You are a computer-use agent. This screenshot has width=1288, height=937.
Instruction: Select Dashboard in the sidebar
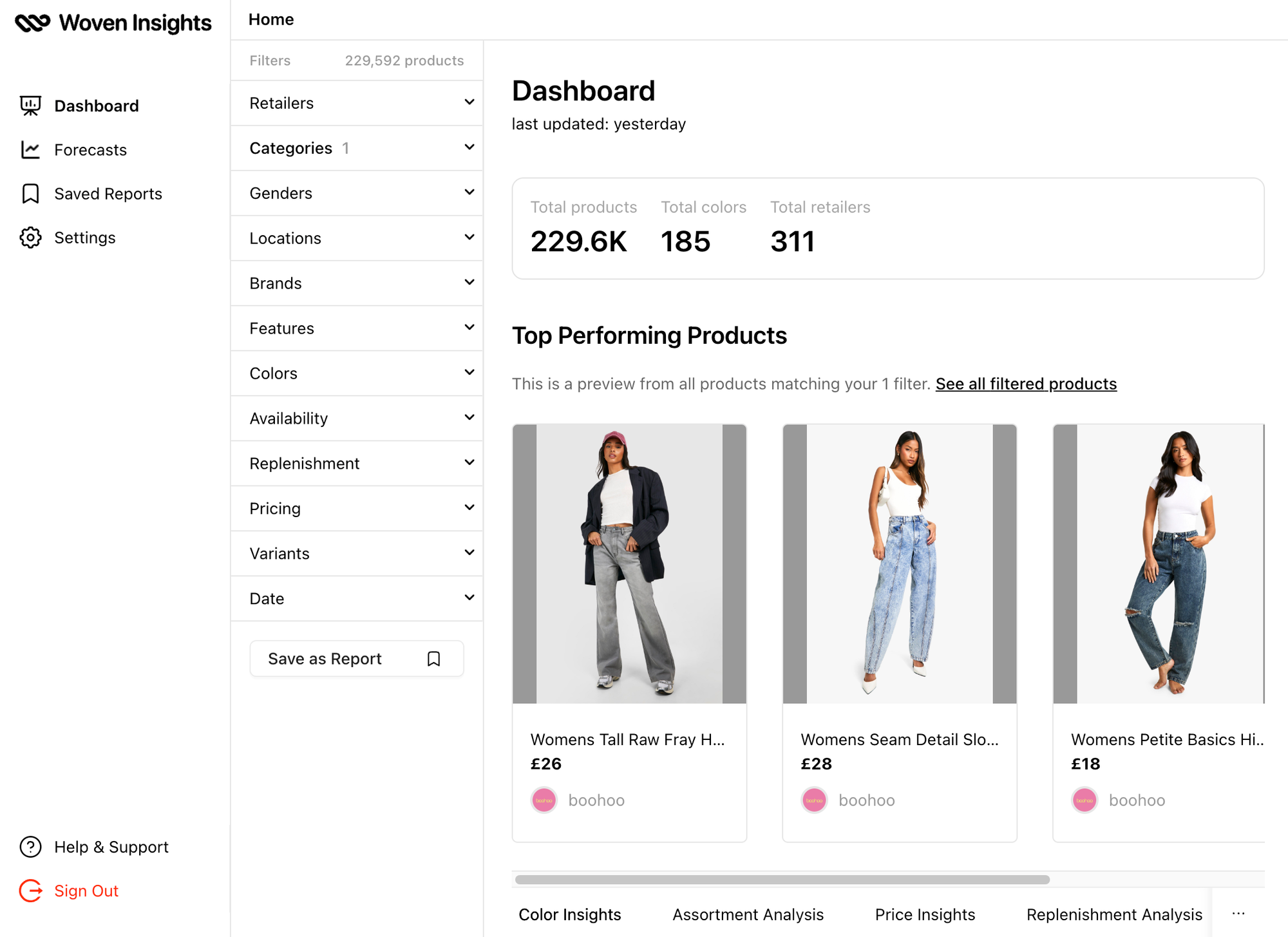click(x=96, y=106)
